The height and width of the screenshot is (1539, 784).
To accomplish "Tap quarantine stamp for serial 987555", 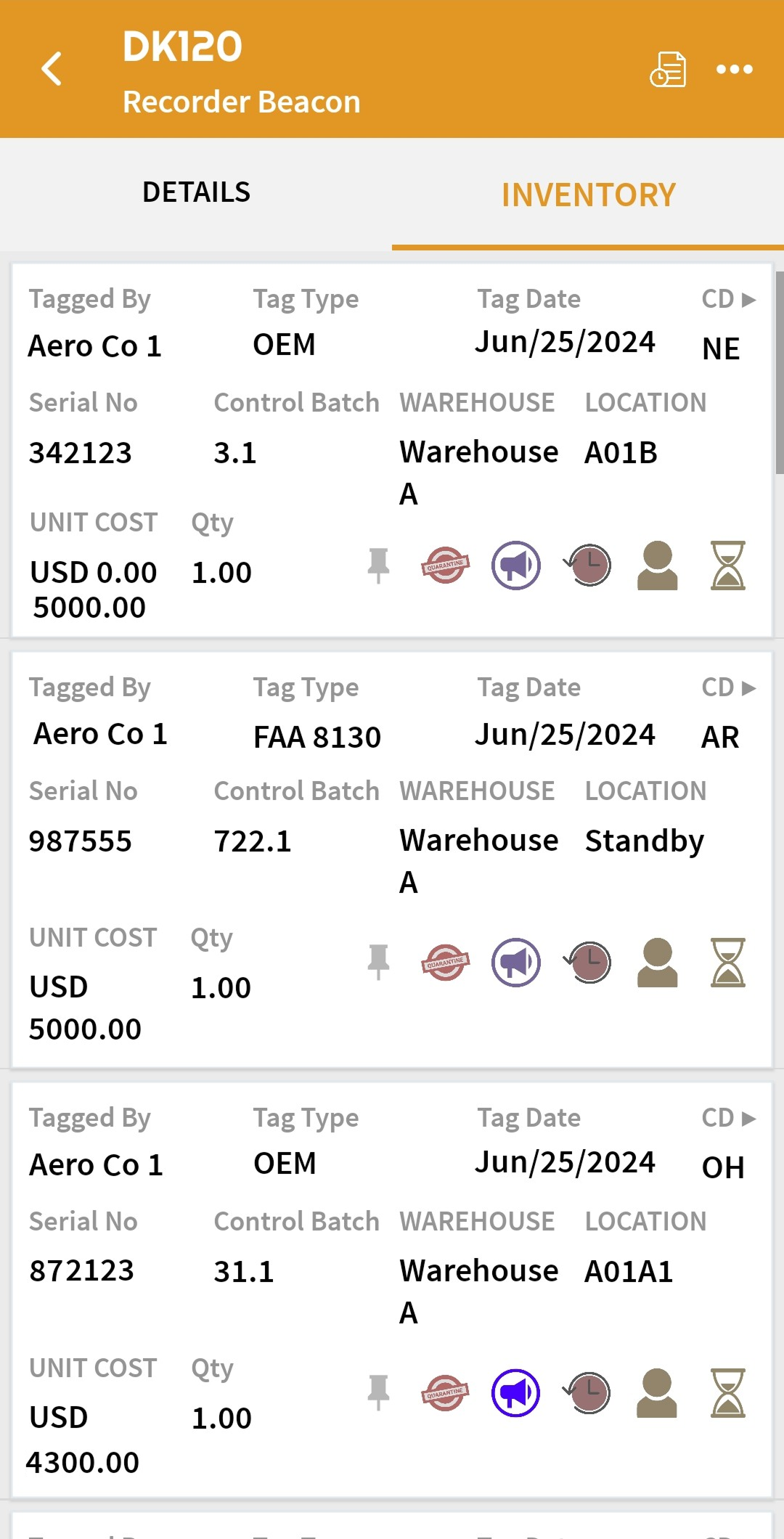I will tap(445, 963).
